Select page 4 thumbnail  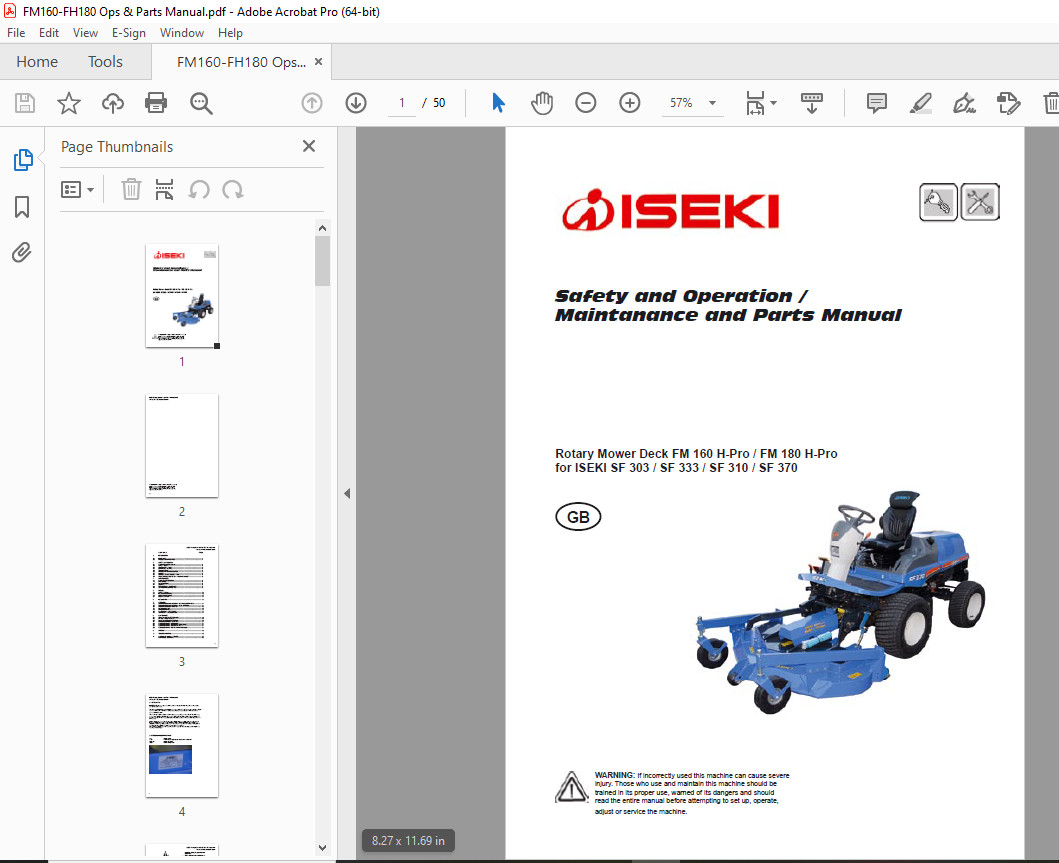[182, 746]
